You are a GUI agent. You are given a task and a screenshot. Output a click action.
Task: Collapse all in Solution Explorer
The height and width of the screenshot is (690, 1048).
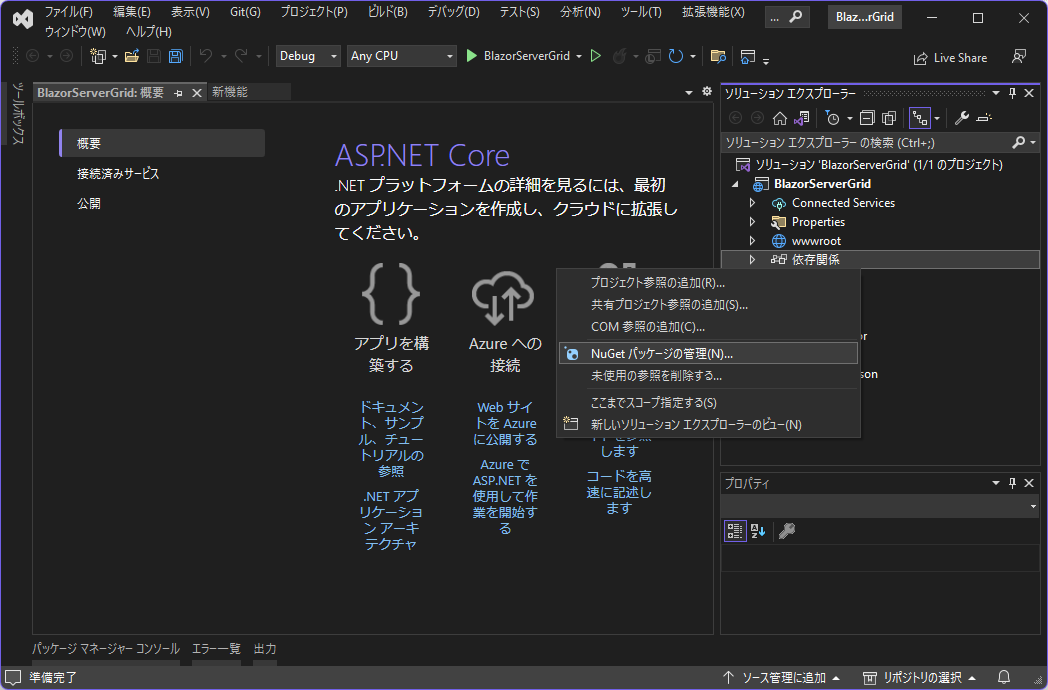point(867,118)
